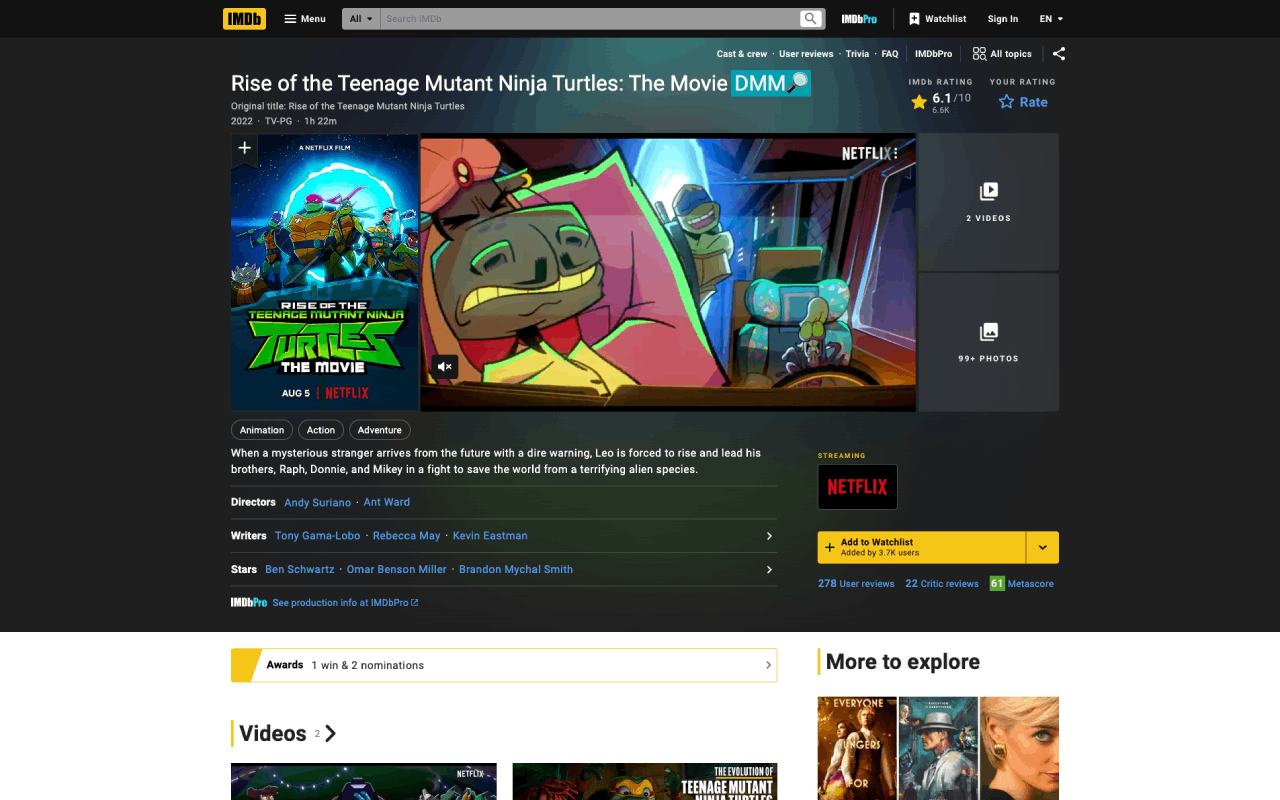See production info at IMDbPro

point(345,603)
